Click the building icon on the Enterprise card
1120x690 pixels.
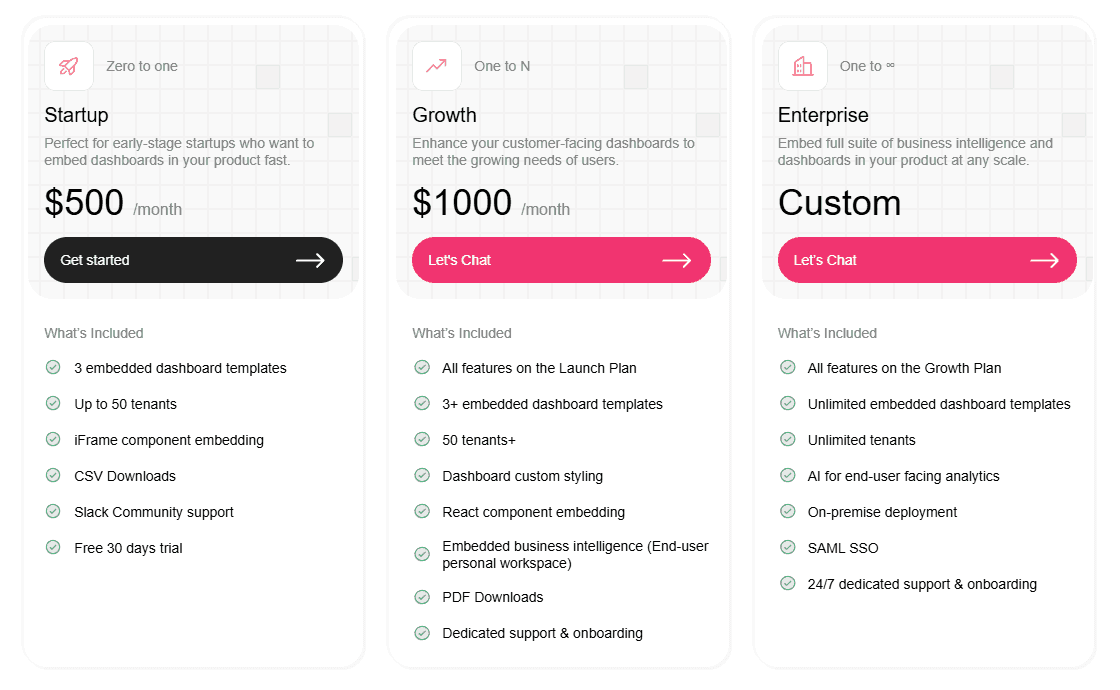802,64
